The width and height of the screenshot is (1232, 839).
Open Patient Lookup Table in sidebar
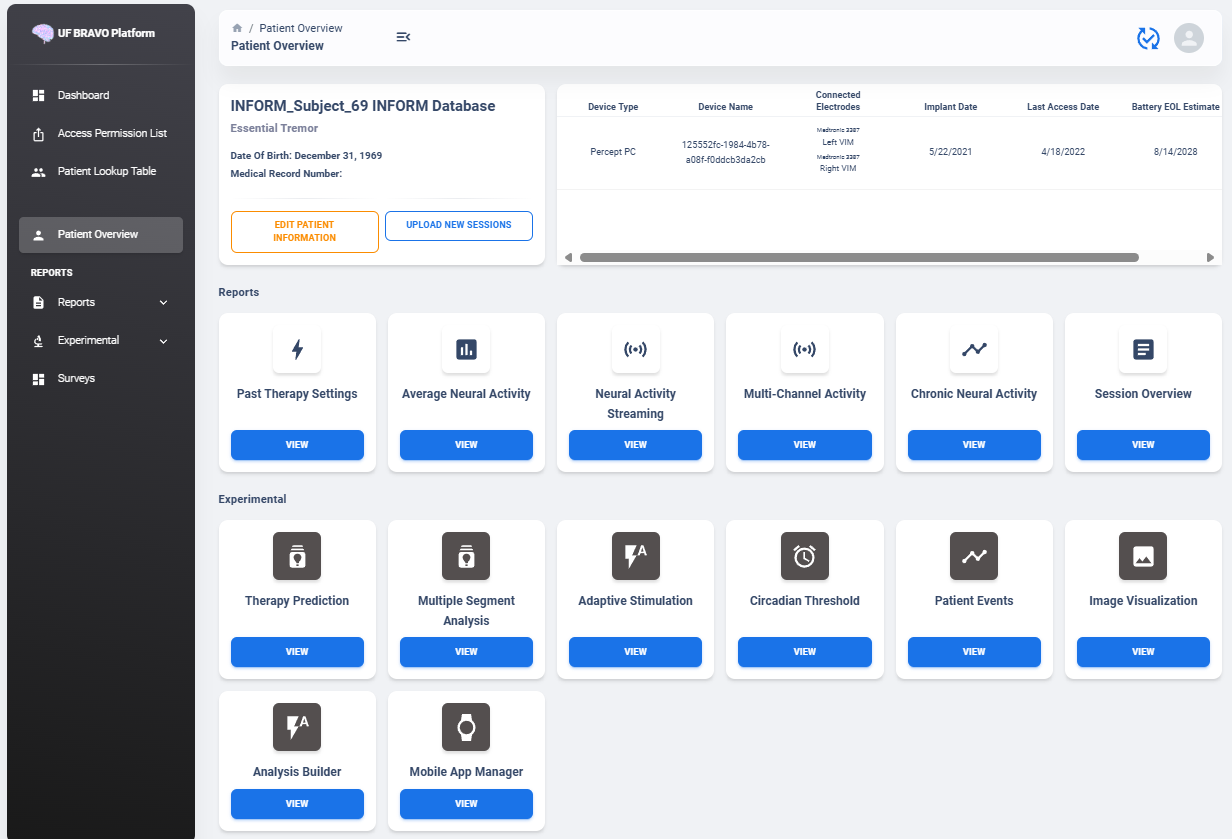click(x=106, y=172)
